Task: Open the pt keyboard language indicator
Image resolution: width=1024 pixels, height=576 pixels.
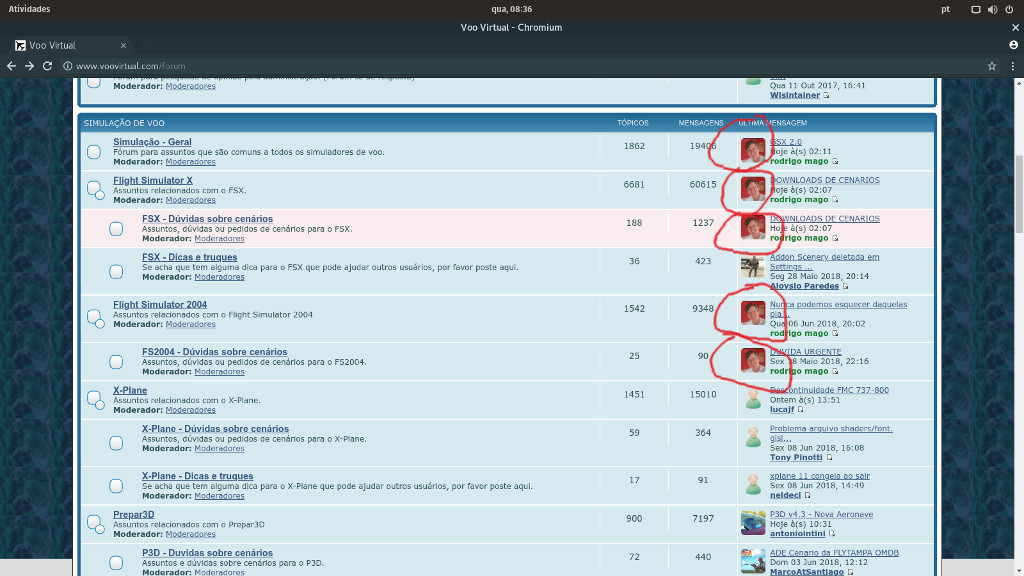Action: [946, 9]
